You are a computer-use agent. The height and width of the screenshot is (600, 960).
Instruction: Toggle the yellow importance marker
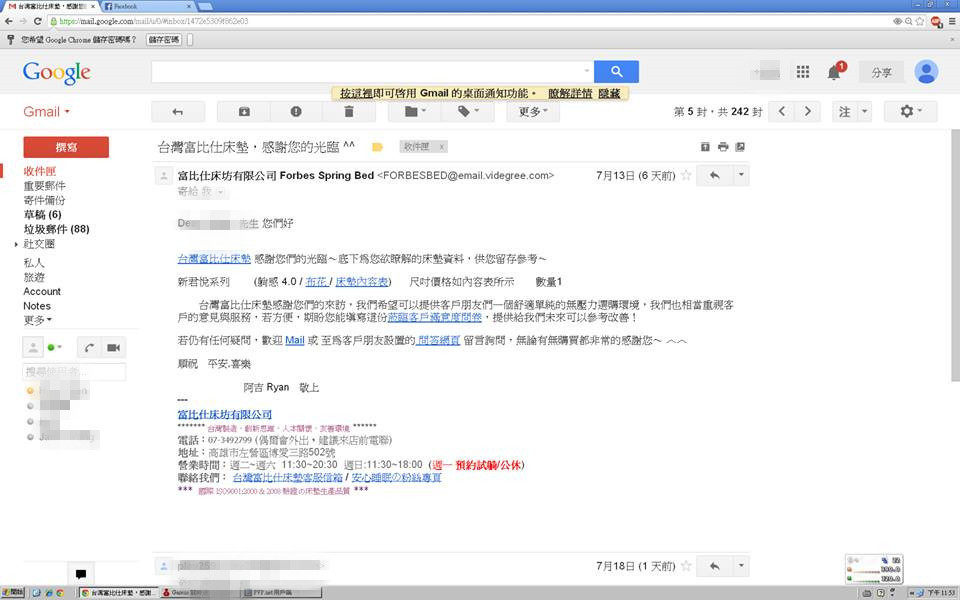(x=377, y=147)
